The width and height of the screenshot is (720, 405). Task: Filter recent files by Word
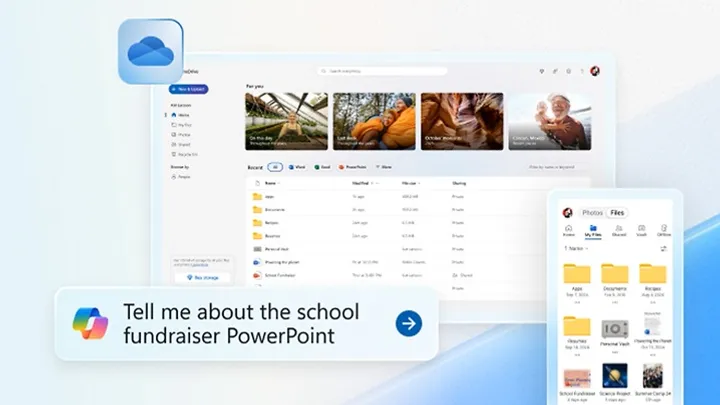[x=297, y=167]
